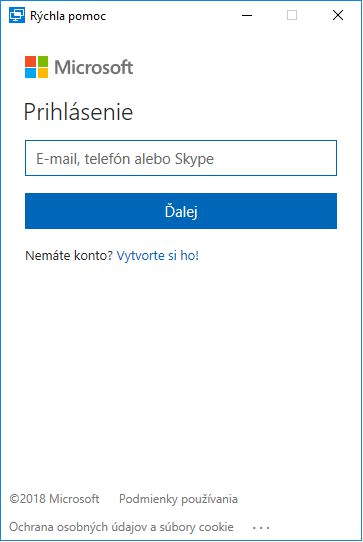
Task: Click the grayed-out maximize button
Action: pos(292,15)
